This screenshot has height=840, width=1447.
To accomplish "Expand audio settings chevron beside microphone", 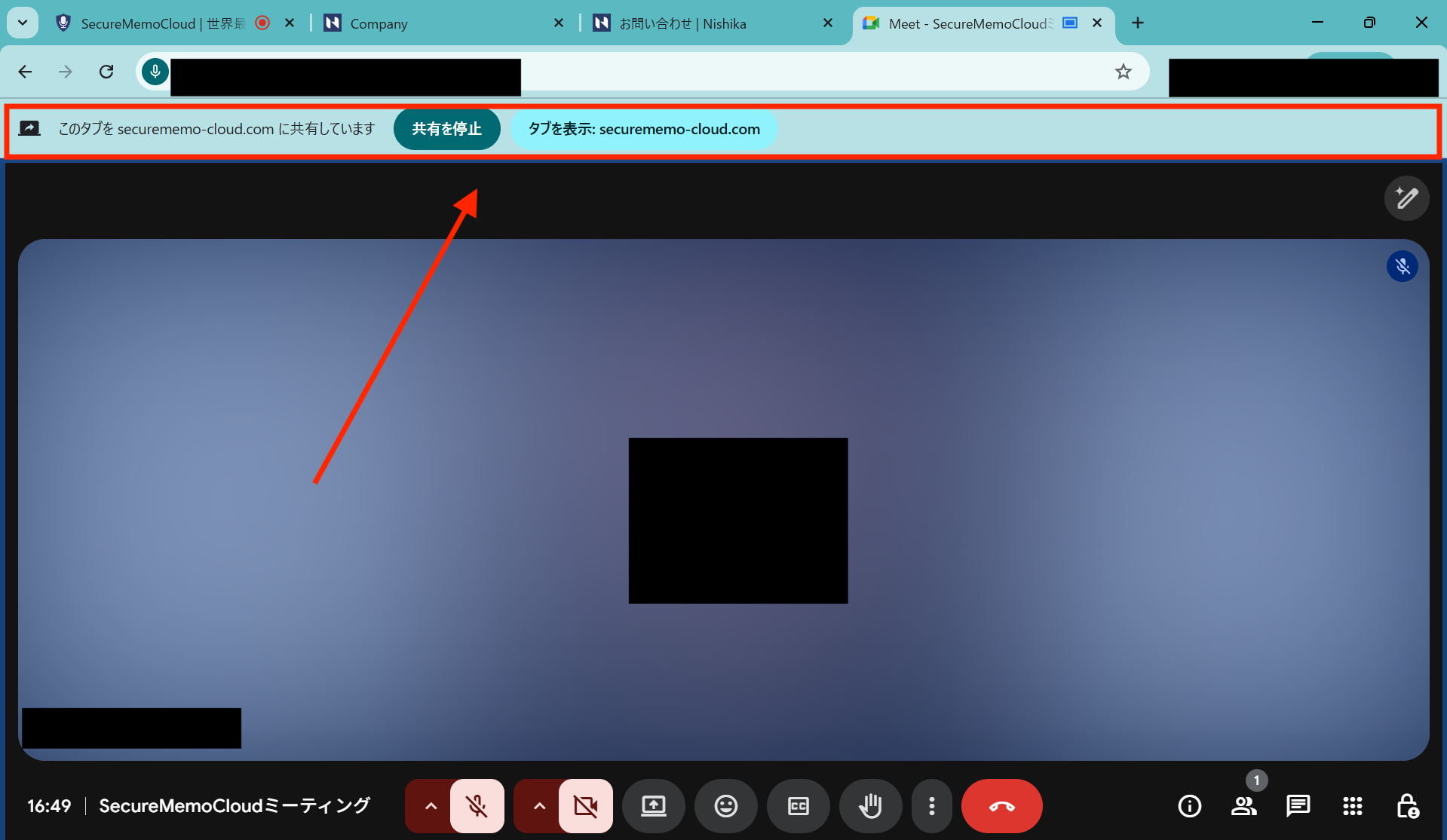I will tap(430, 806).
